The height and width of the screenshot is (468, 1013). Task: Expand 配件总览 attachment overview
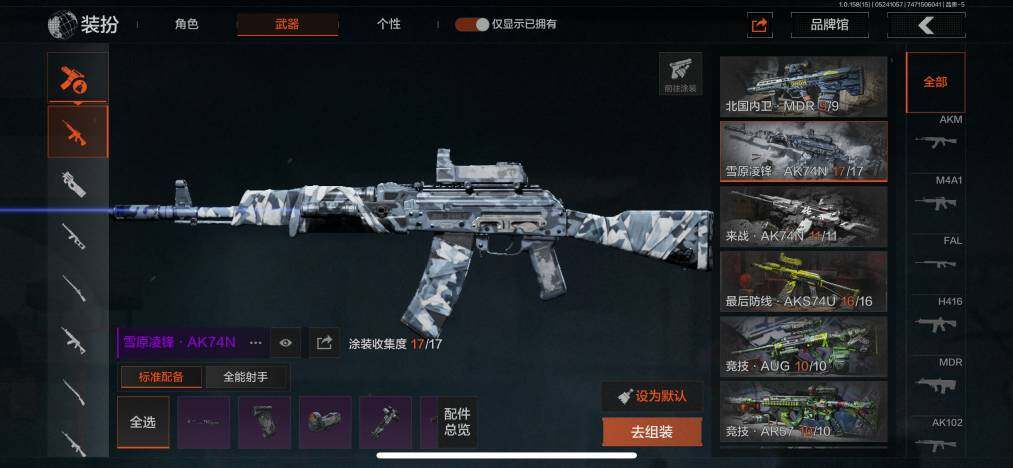[457, 422]
